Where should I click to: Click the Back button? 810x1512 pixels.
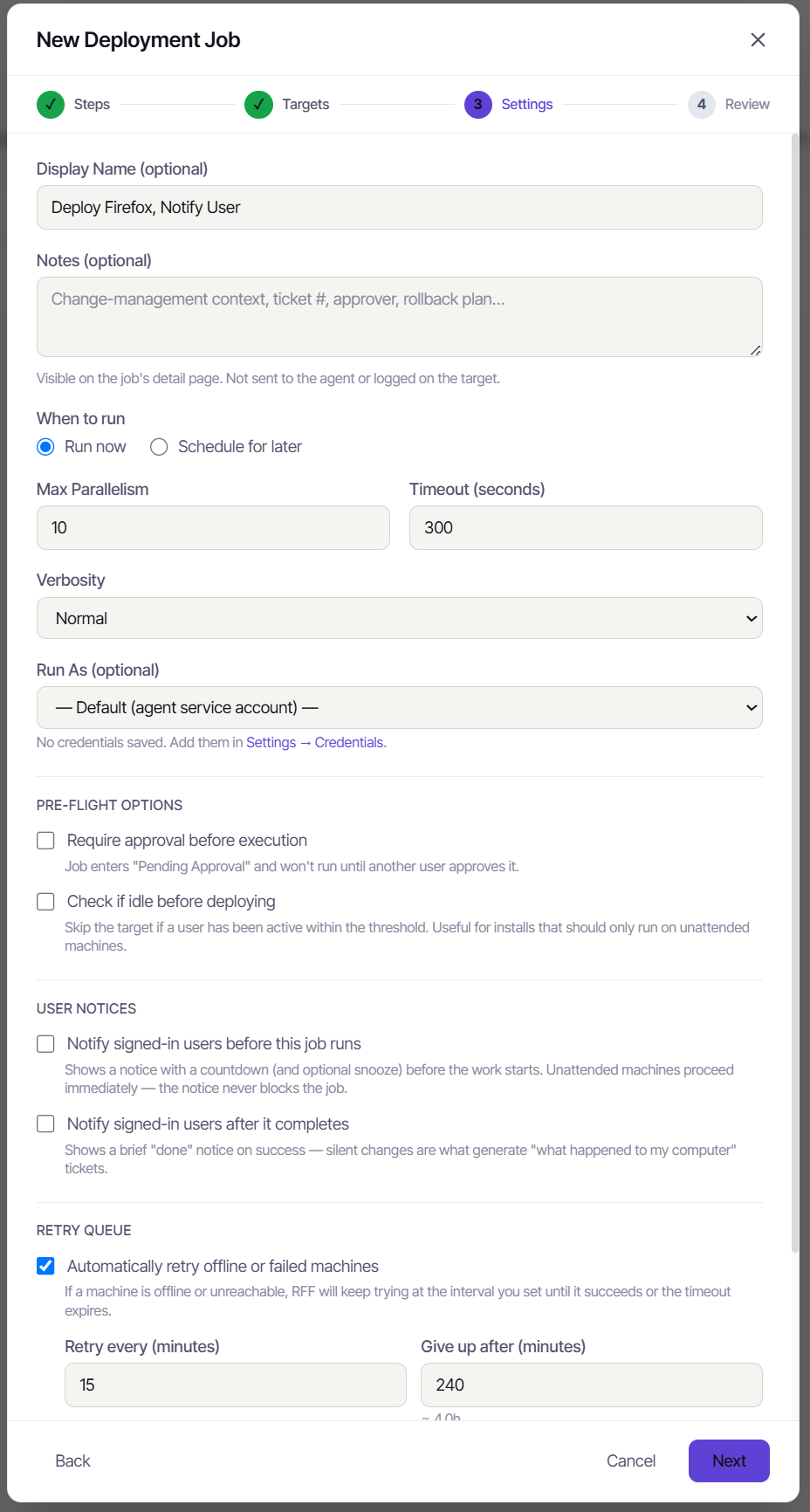(x=72, y=1461)
